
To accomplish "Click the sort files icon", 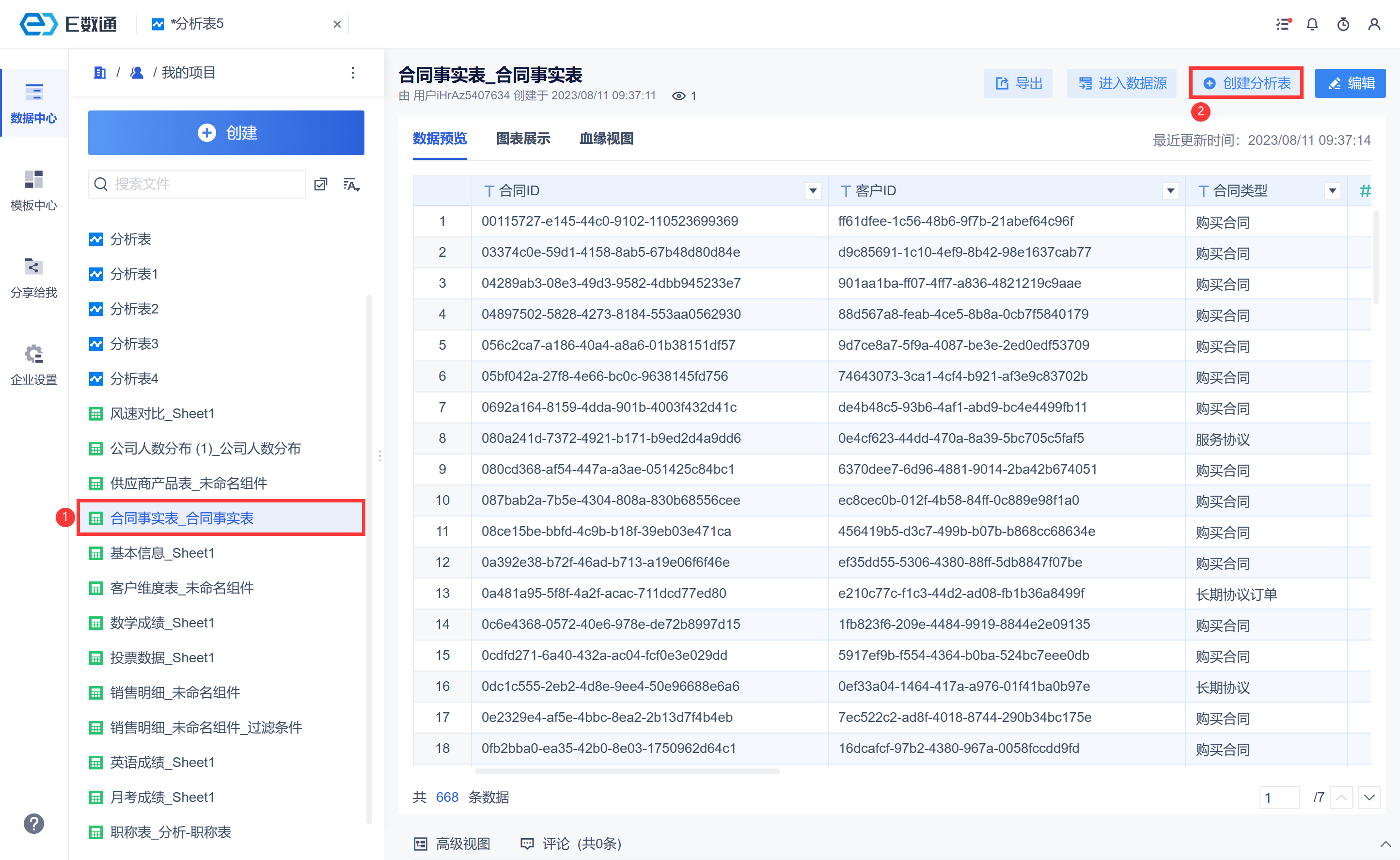I will [x=351, y=184].
